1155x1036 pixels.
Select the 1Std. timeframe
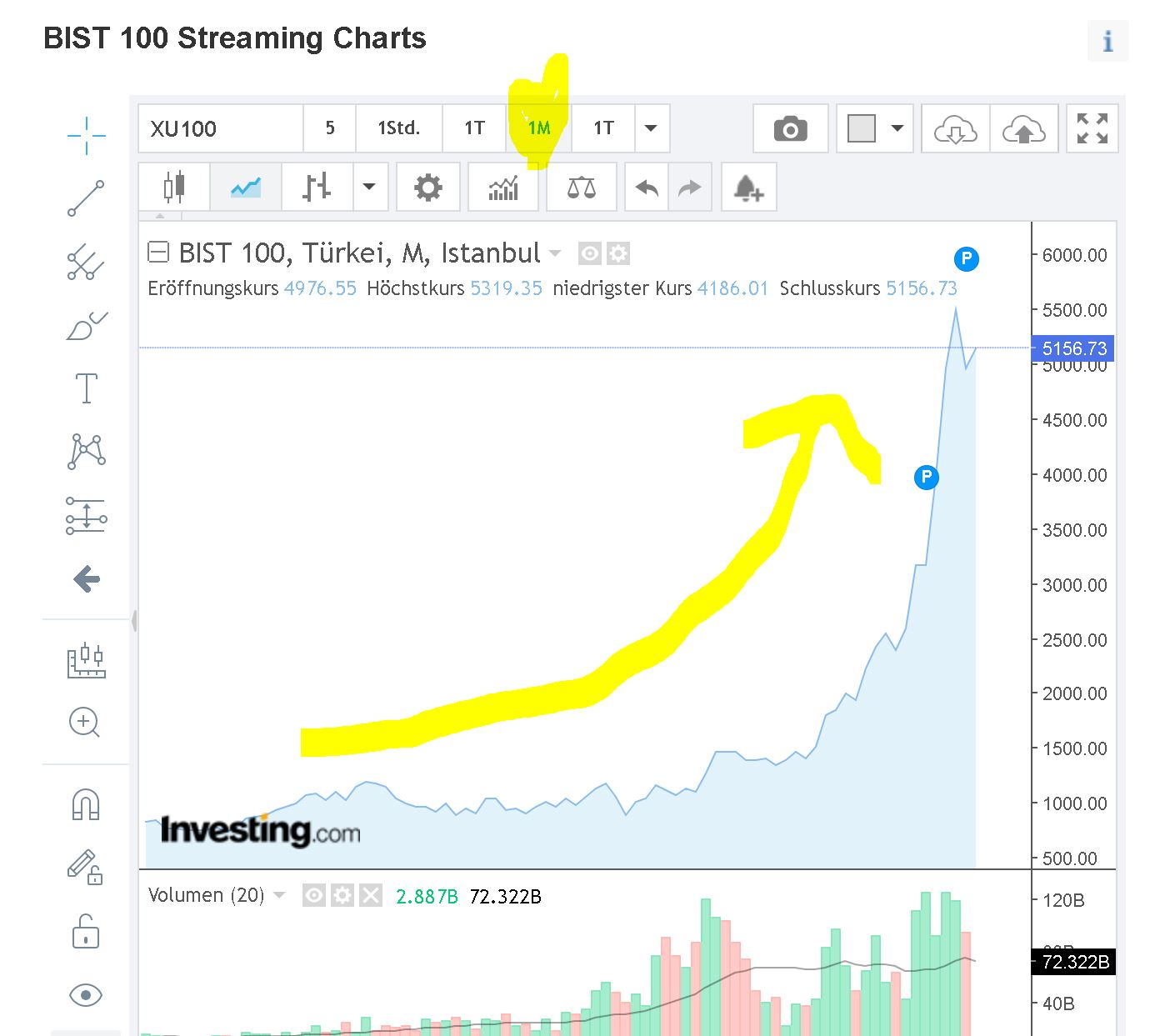(398, 128)
